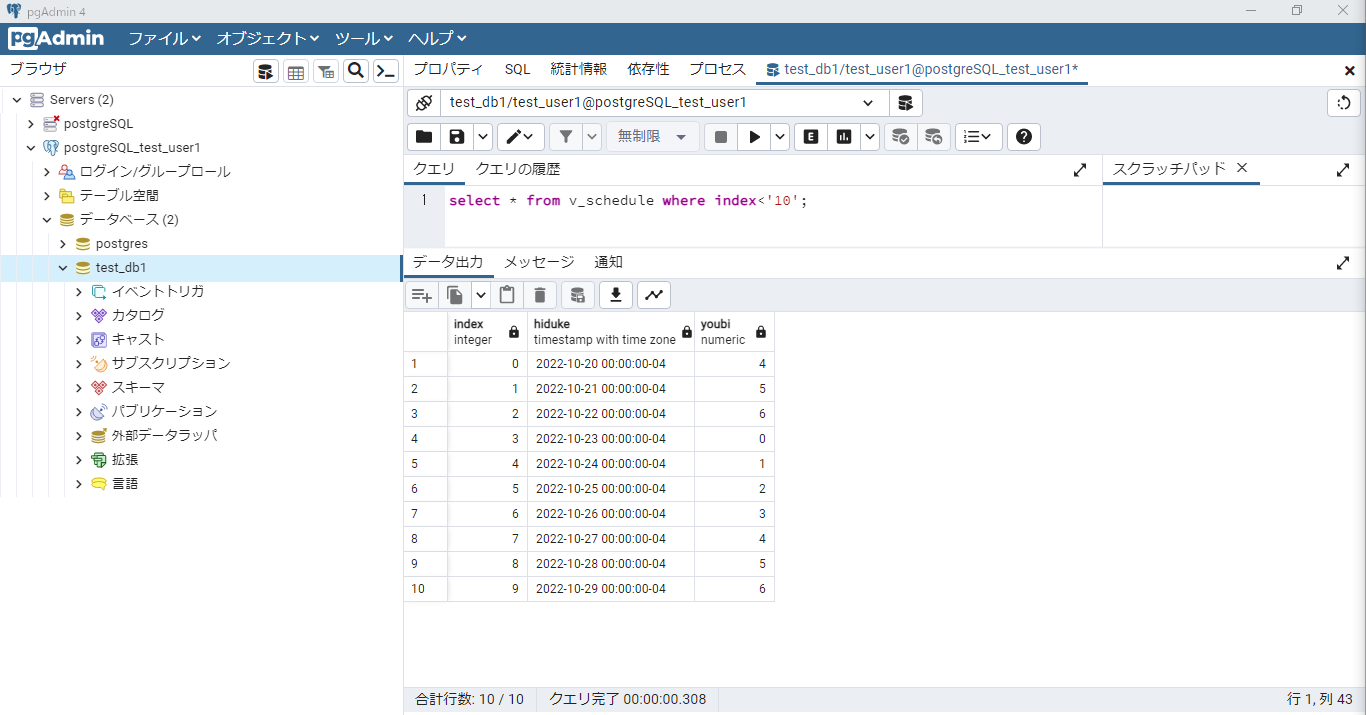The height and width of the screenshot is (715, 1366).
Task: Open the explain options dropdown arrow
Action: tap(870, 137)
